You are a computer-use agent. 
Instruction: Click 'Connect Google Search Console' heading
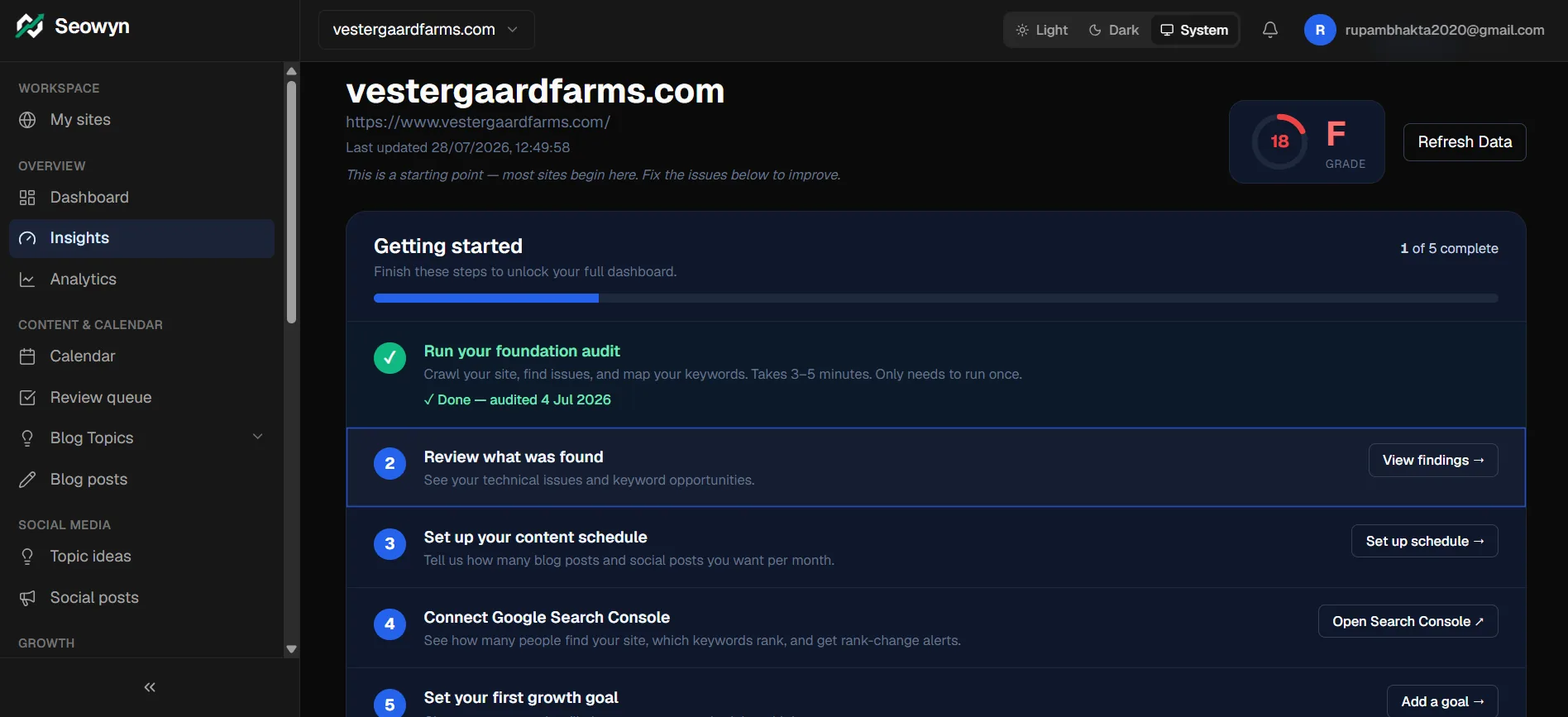547,618
